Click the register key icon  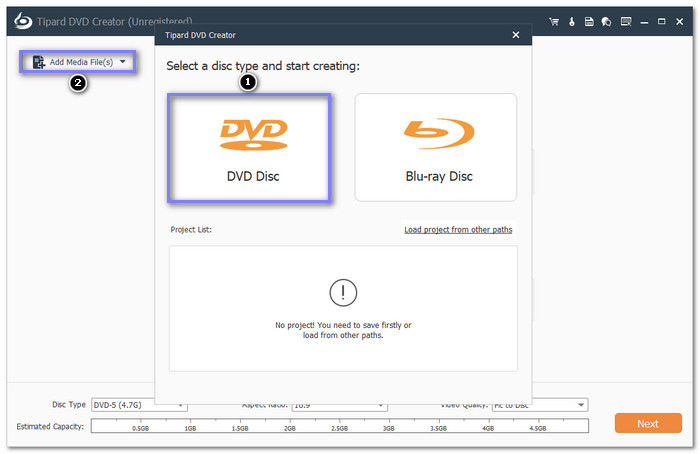pos(572,21)
